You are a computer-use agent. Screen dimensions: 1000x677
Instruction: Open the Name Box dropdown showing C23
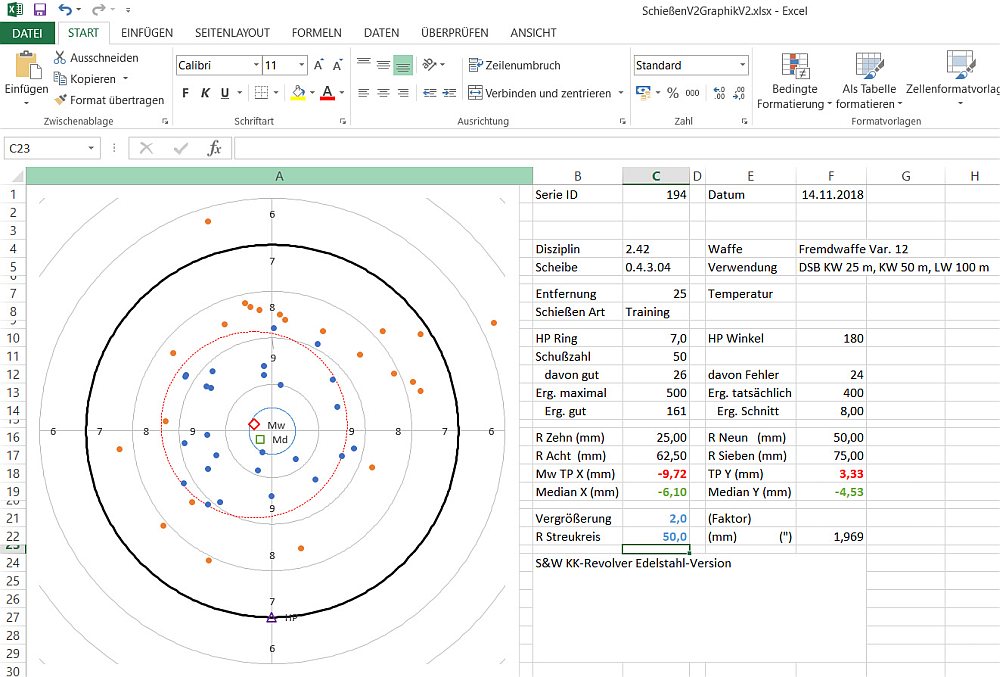click(x=91, y=148)
